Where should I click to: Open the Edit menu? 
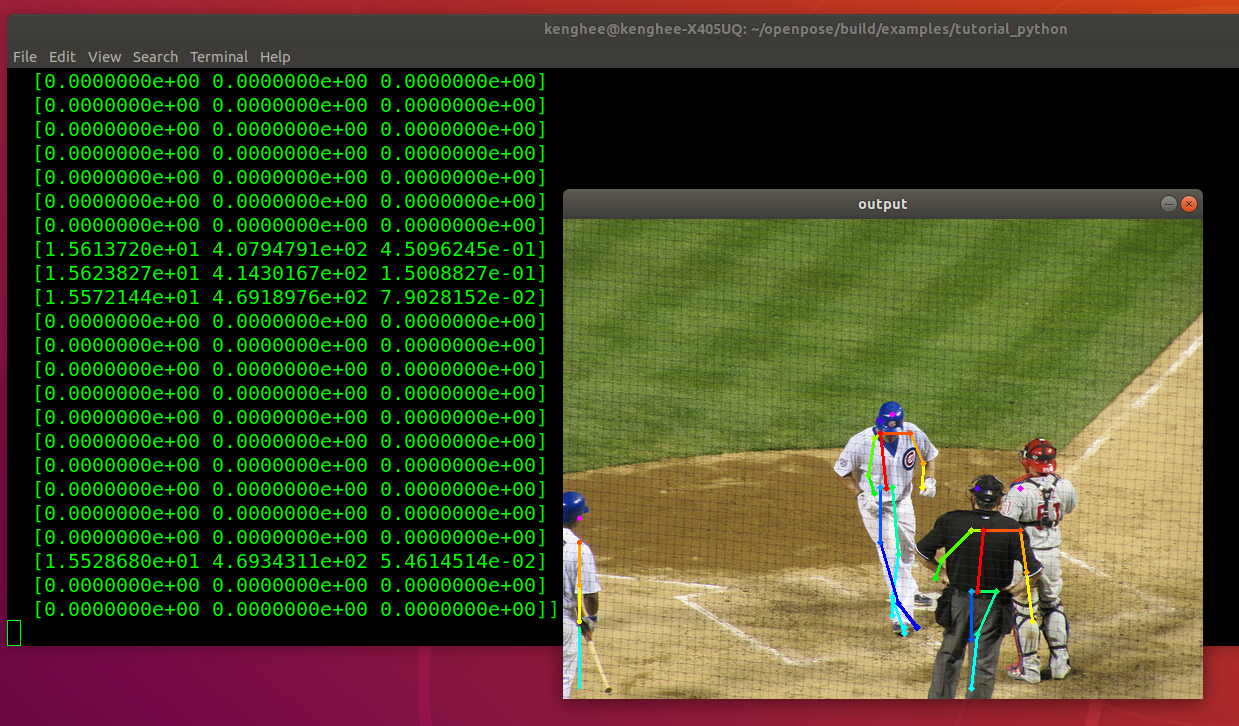click(x=62, y=57)
